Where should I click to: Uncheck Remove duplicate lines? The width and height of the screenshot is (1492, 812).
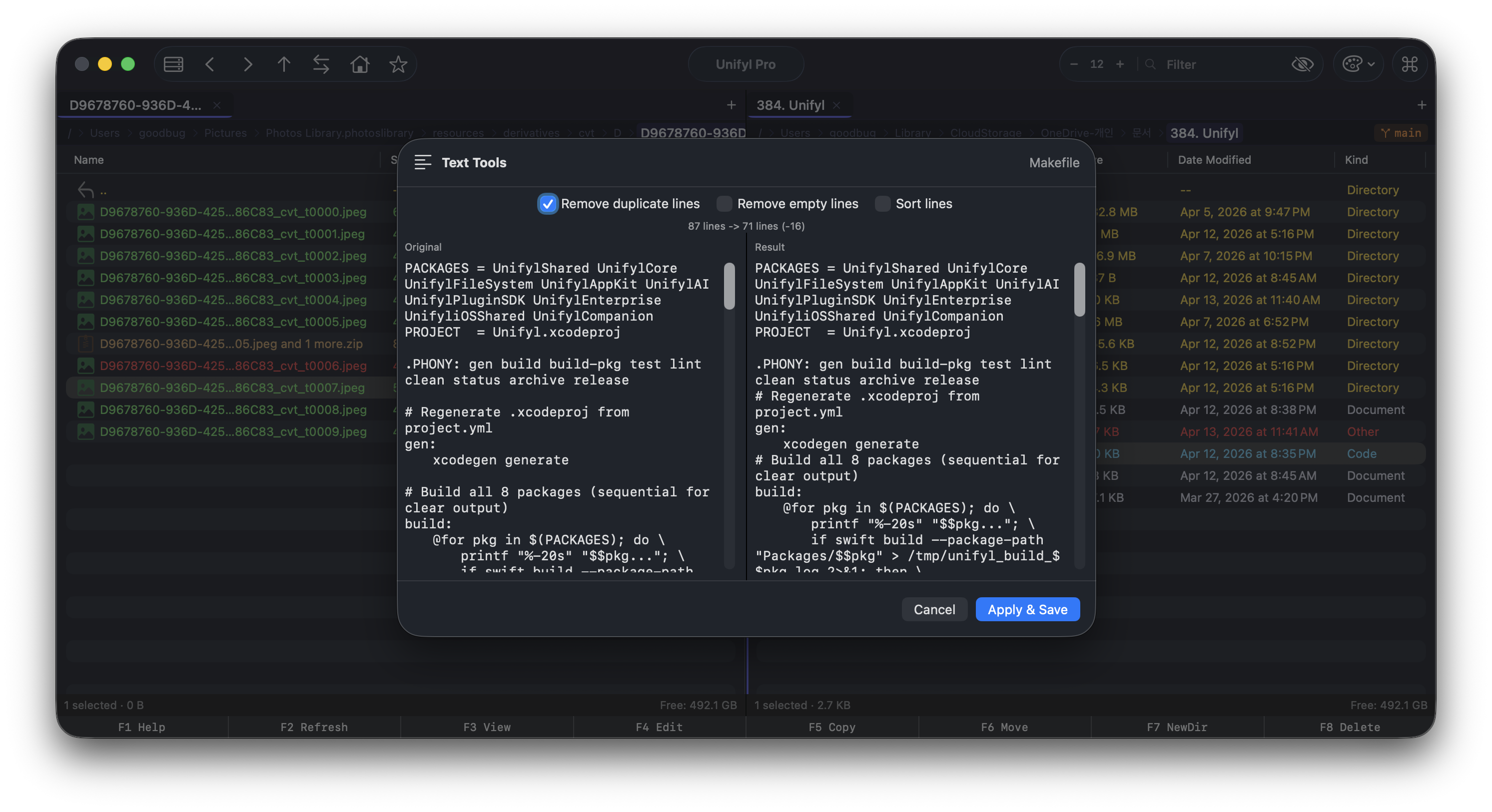click(x=547, y=204)
